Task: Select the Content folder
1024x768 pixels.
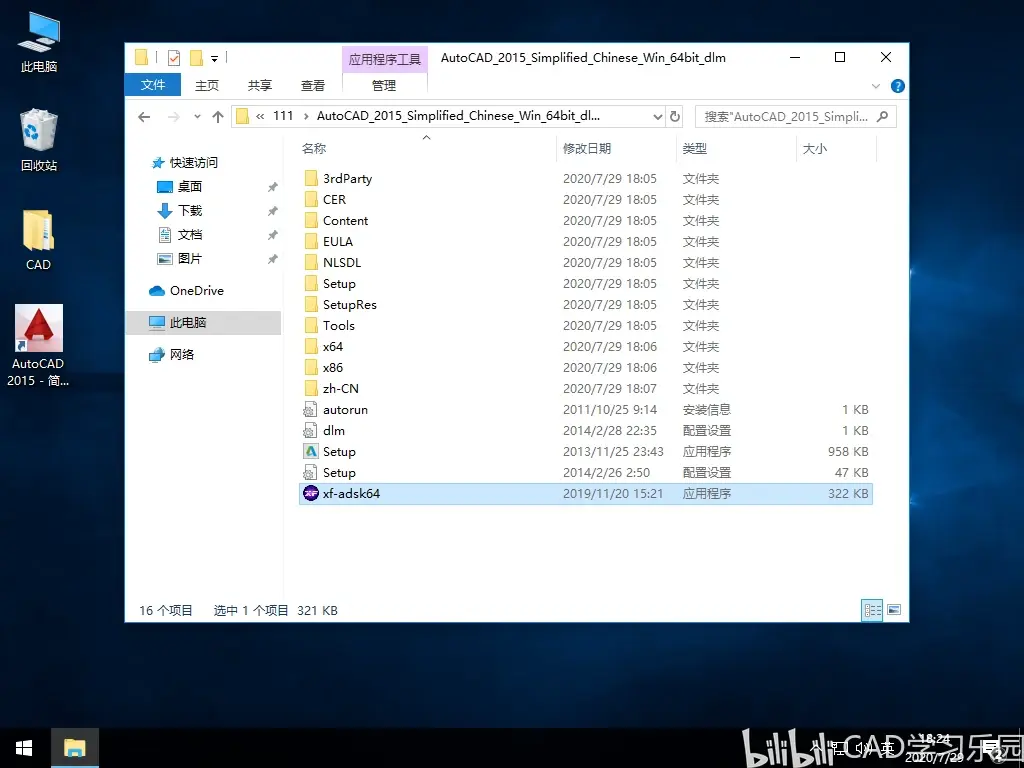Action: (585, 221)
